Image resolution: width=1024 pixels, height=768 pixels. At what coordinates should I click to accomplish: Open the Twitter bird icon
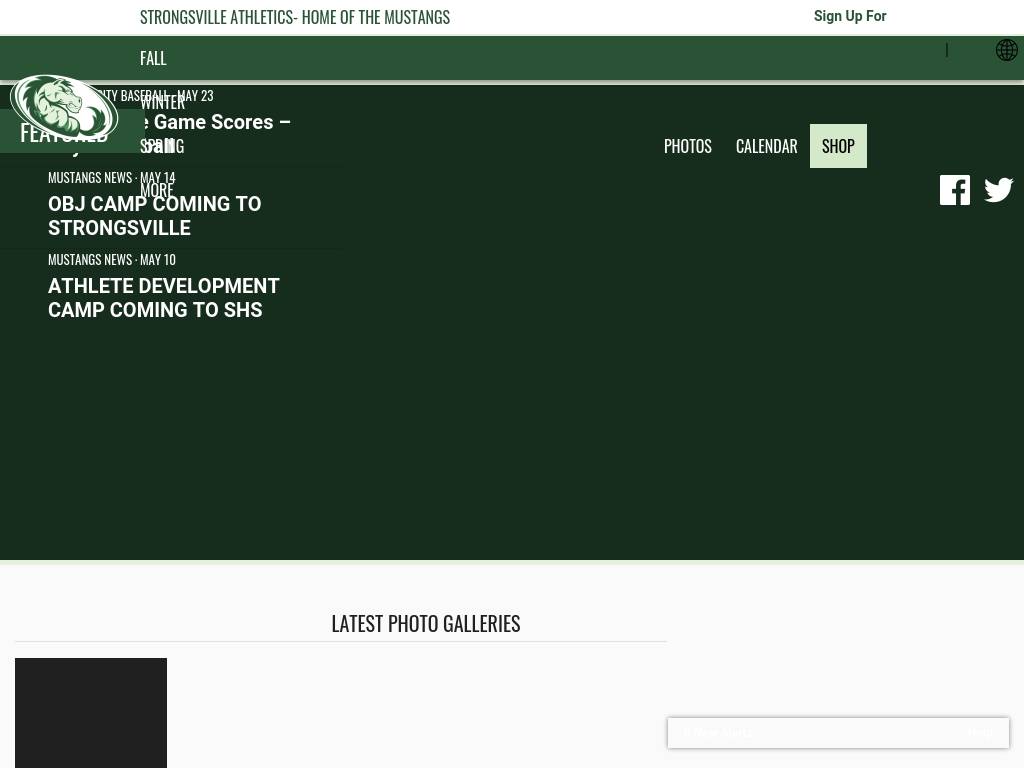(x=998, y=190)
